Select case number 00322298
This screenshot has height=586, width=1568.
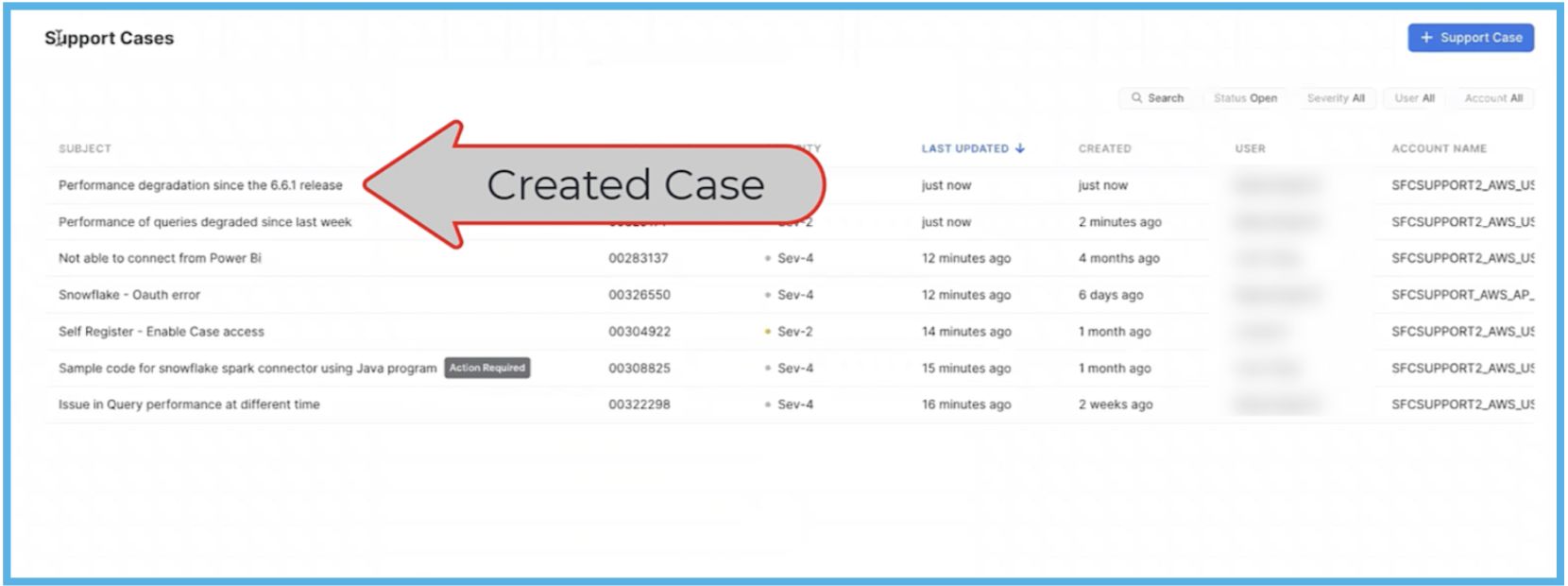pyautogui.click(x=639, y=405)
